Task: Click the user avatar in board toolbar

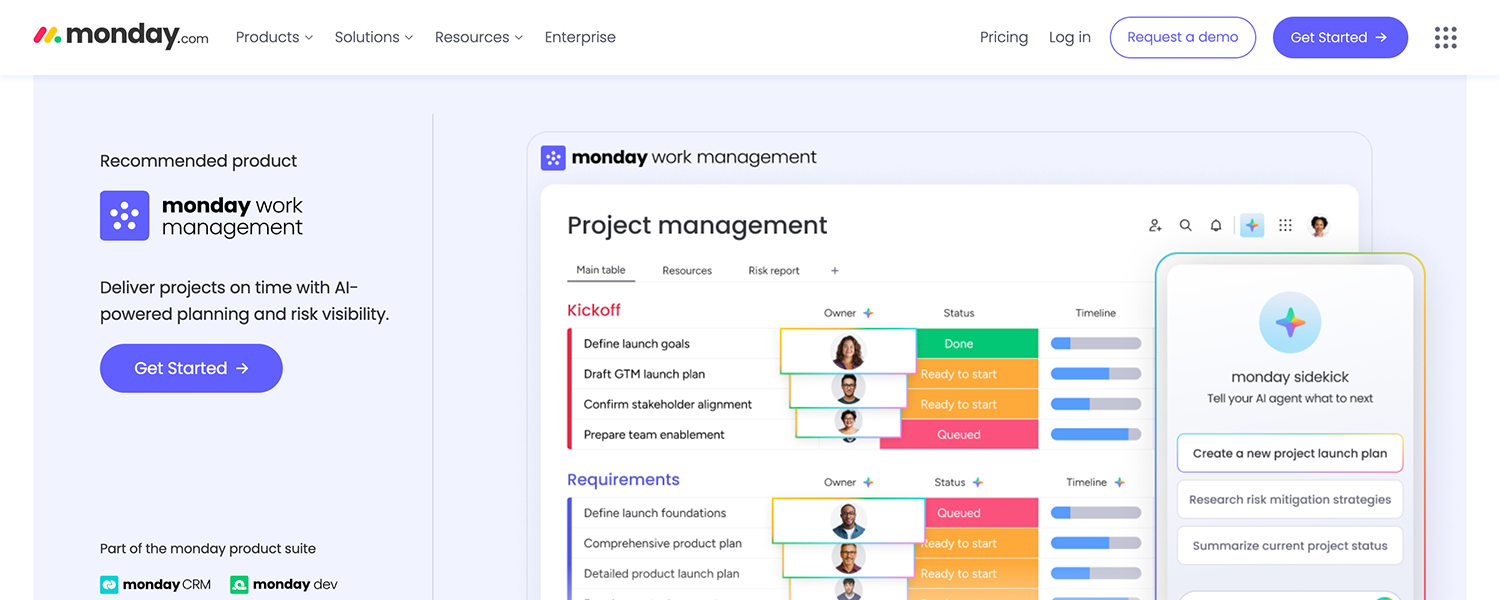Action: (1319, 226)
